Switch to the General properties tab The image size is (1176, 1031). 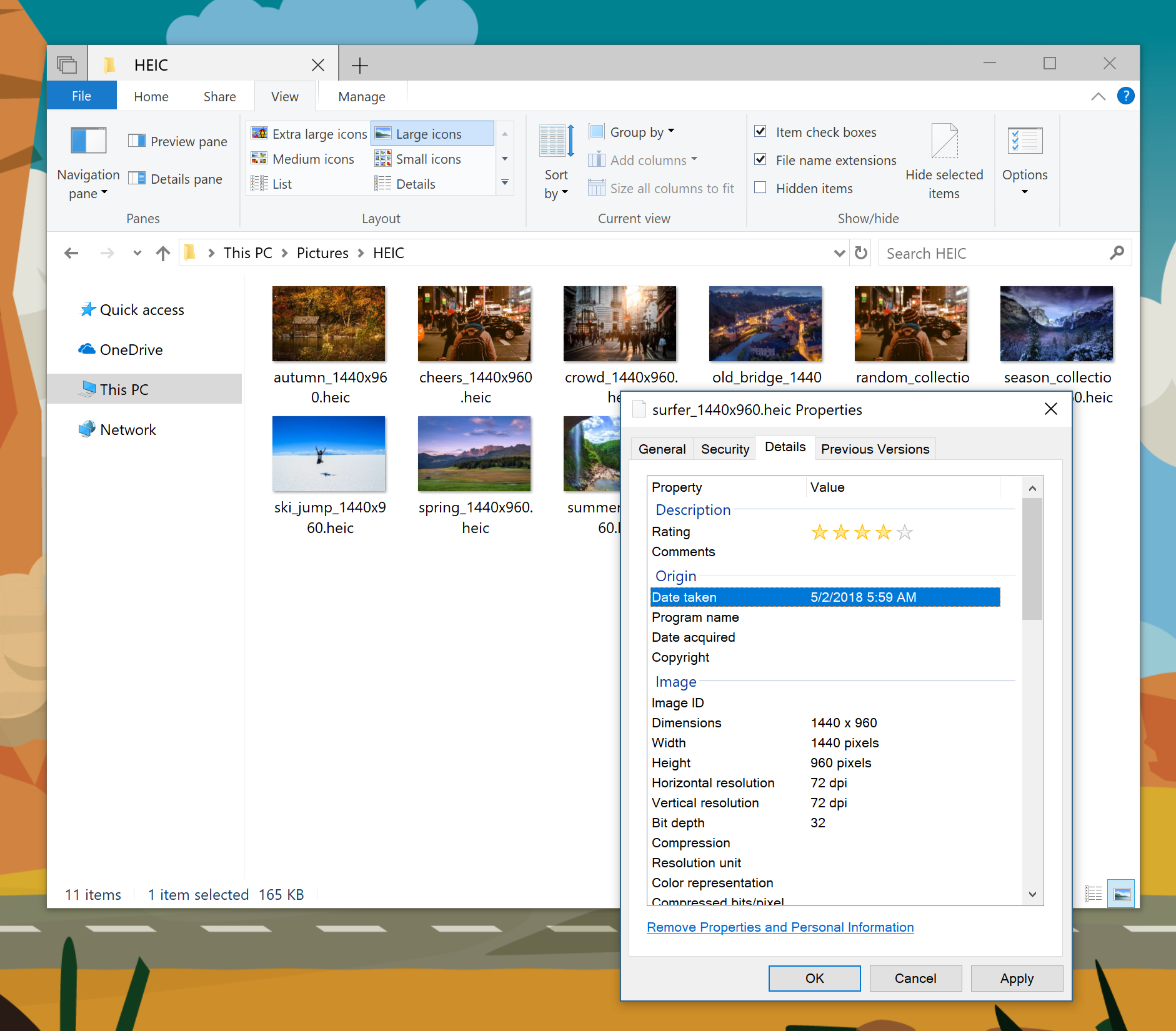pyautogui.click(x=662, y=449)
